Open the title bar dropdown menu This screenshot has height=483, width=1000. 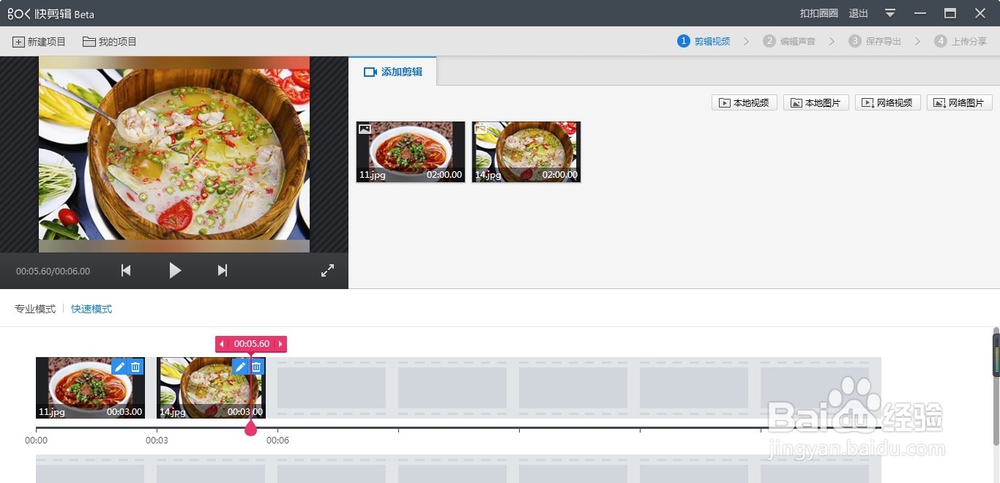891,13
